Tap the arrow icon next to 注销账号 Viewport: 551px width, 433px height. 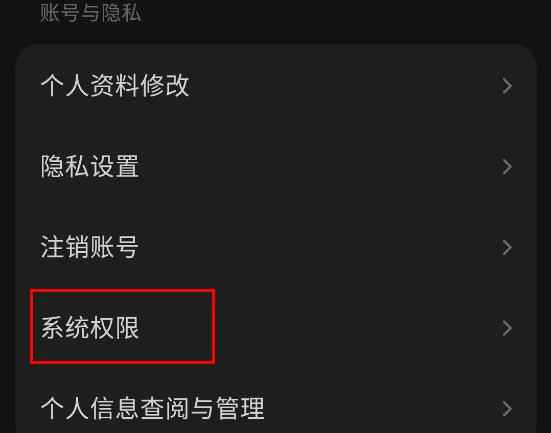coord(507,247)
